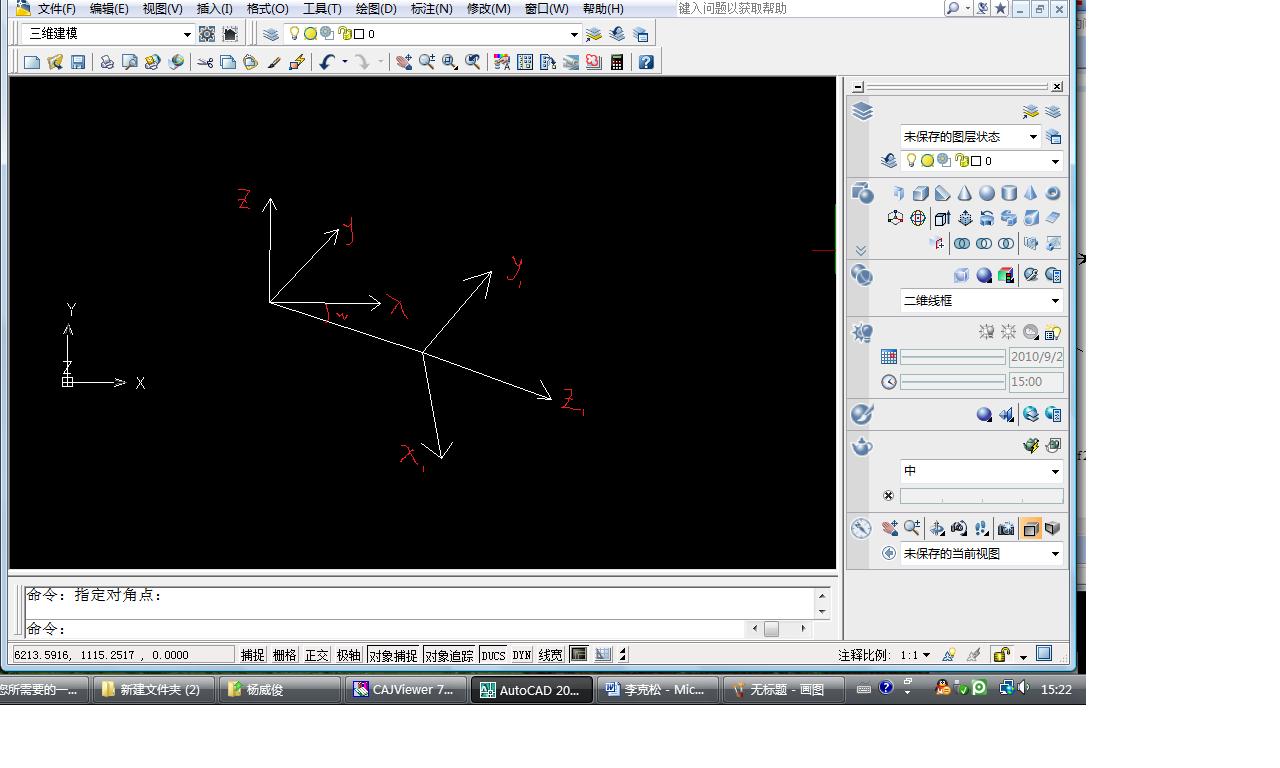Image resolution: width=1280 pixels, height=768 pixels.
Task: Toggle 栅格 grid display
Action: 284,655
